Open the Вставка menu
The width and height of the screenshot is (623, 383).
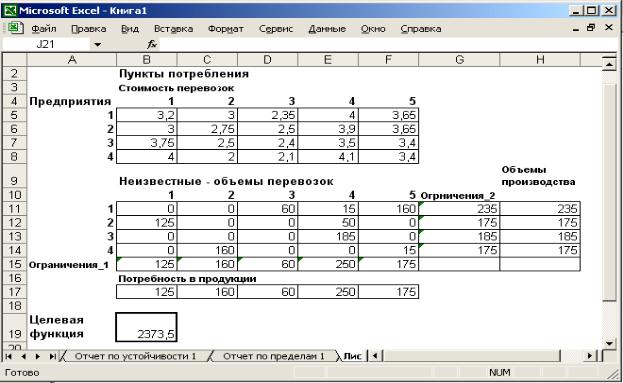point(173,29)
